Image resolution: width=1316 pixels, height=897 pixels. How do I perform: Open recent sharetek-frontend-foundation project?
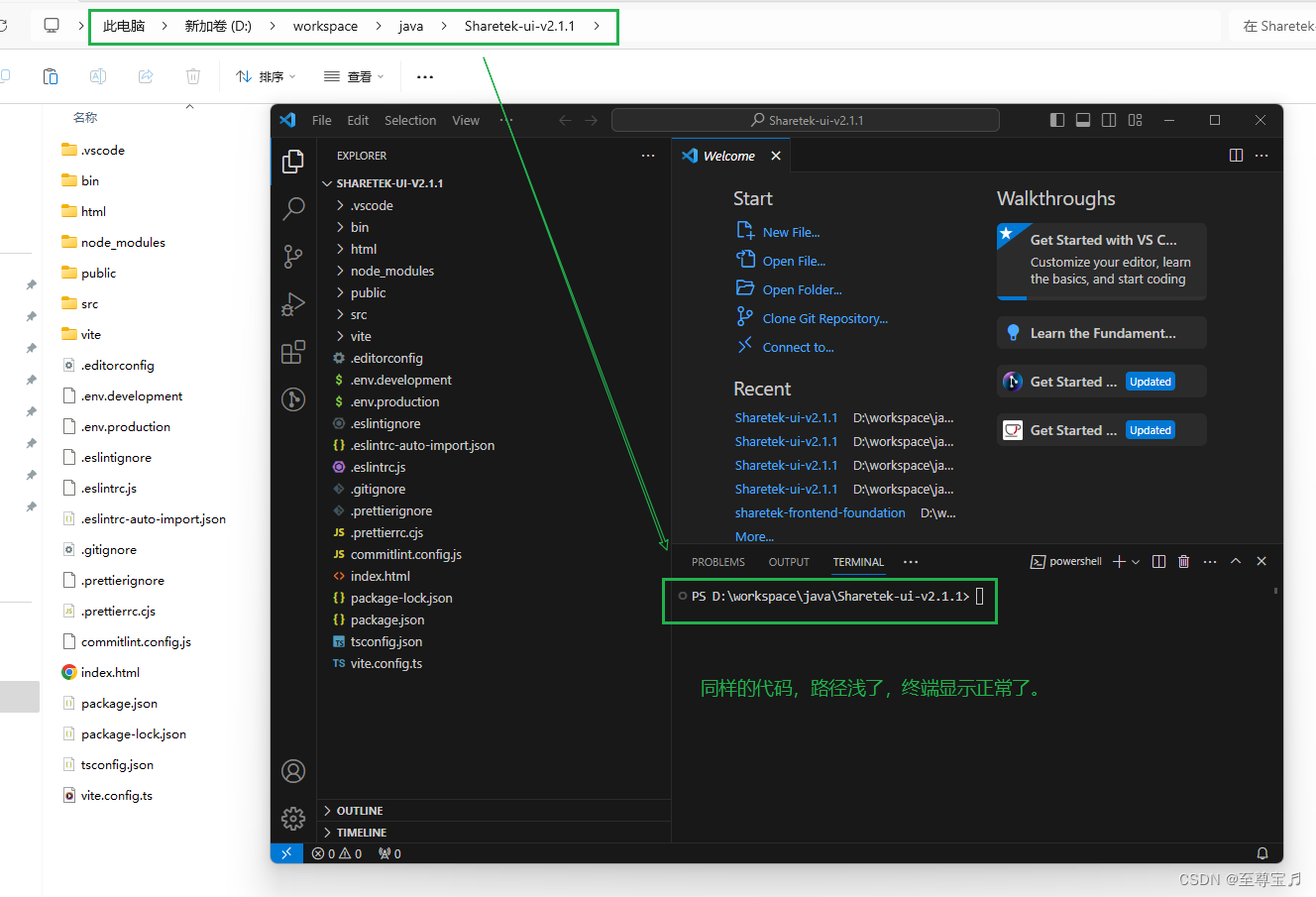pyautogui.click(x=821, y=512)
